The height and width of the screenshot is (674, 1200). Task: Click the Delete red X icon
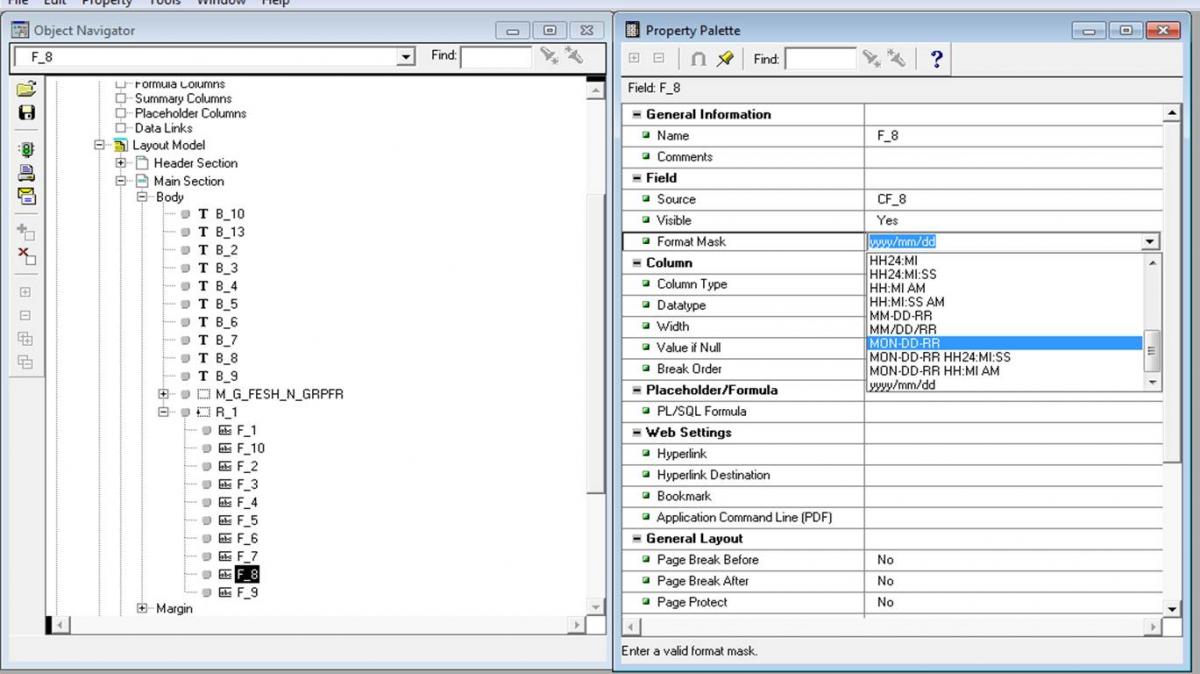(x=26, y=256)
